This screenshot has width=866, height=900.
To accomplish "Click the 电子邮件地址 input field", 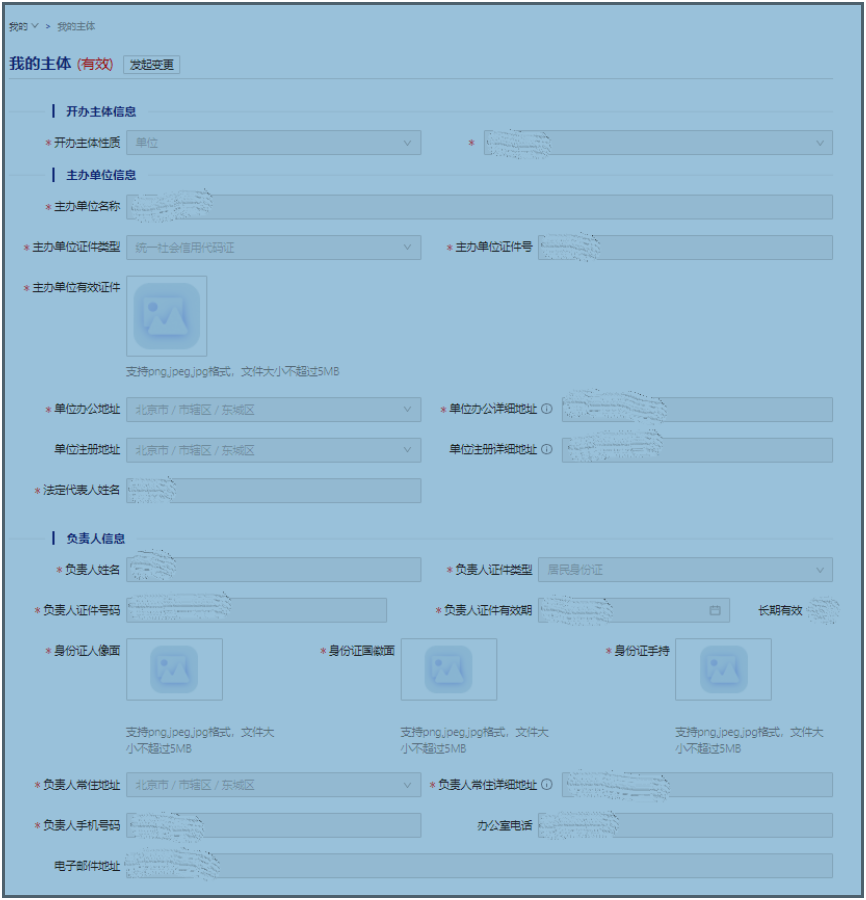I will pos(479,866).
